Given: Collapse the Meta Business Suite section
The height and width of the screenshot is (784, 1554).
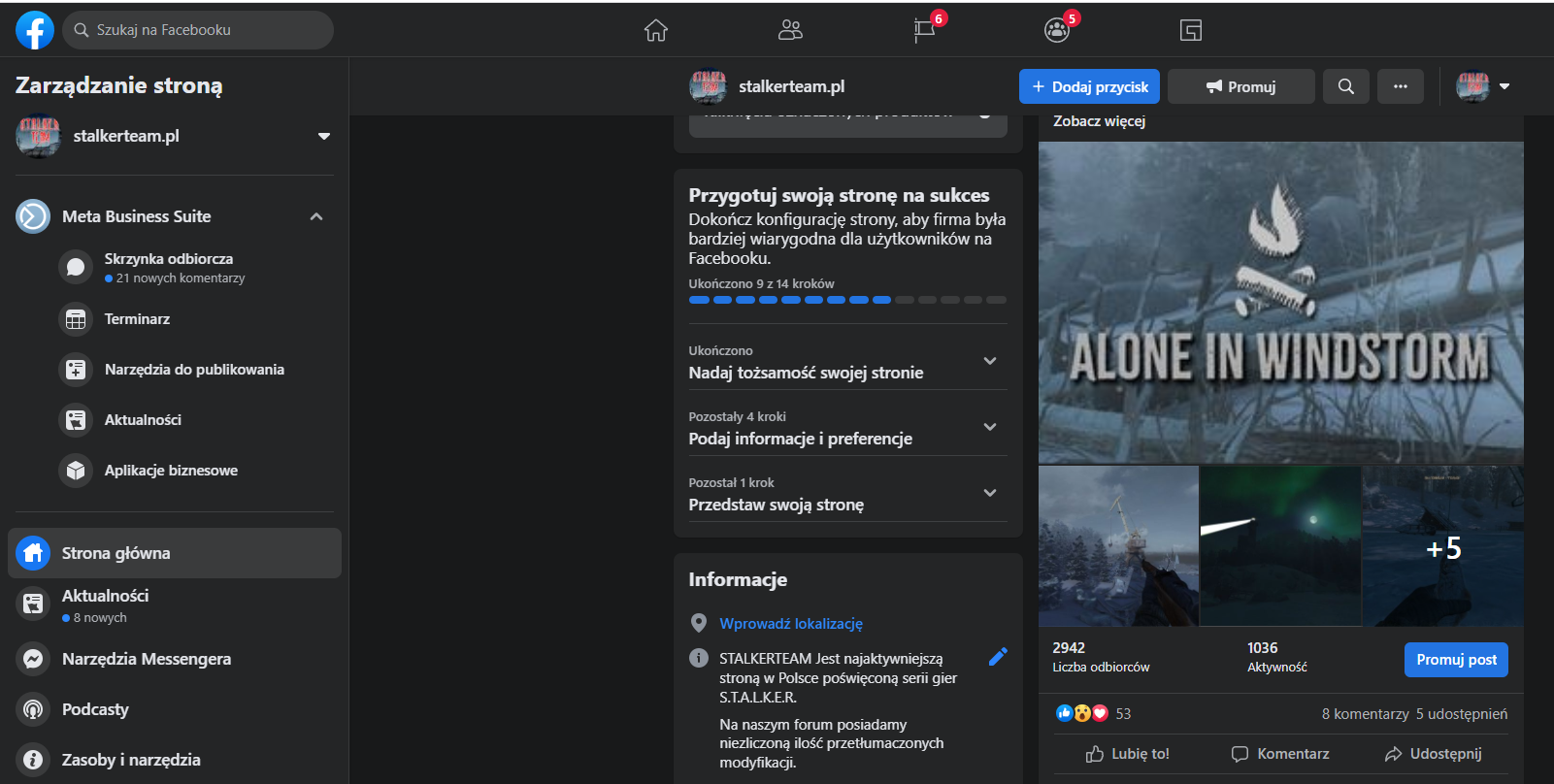Looking at the screenshot, I should [316, 216].
